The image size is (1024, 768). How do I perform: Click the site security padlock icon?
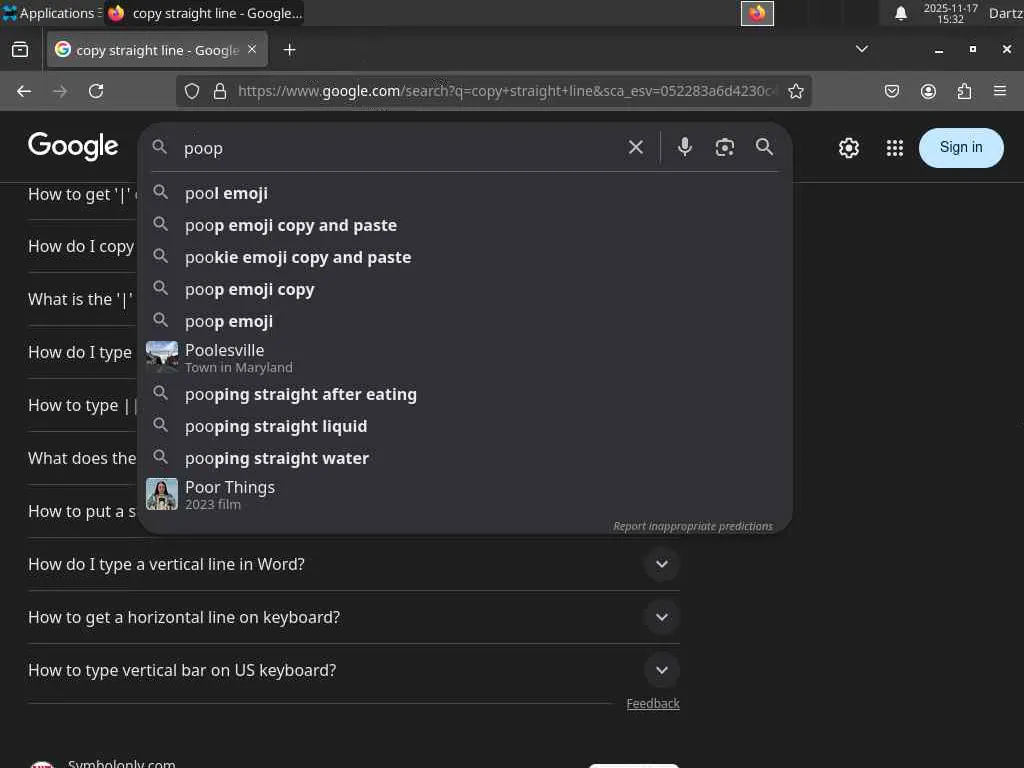220,91
